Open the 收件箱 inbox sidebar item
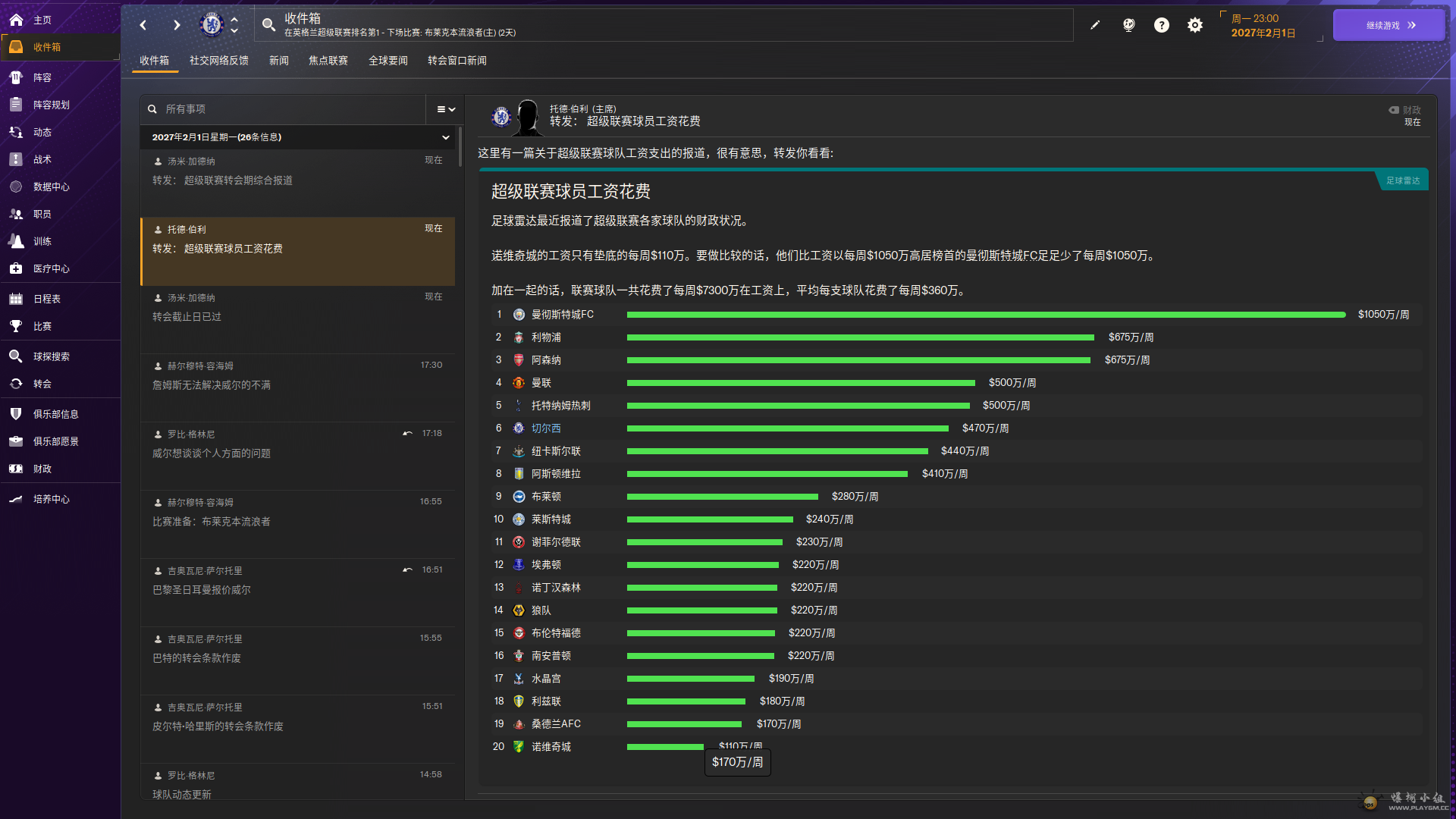The image size is (1456, 819). pyautogui.click(x=60, y=47)
